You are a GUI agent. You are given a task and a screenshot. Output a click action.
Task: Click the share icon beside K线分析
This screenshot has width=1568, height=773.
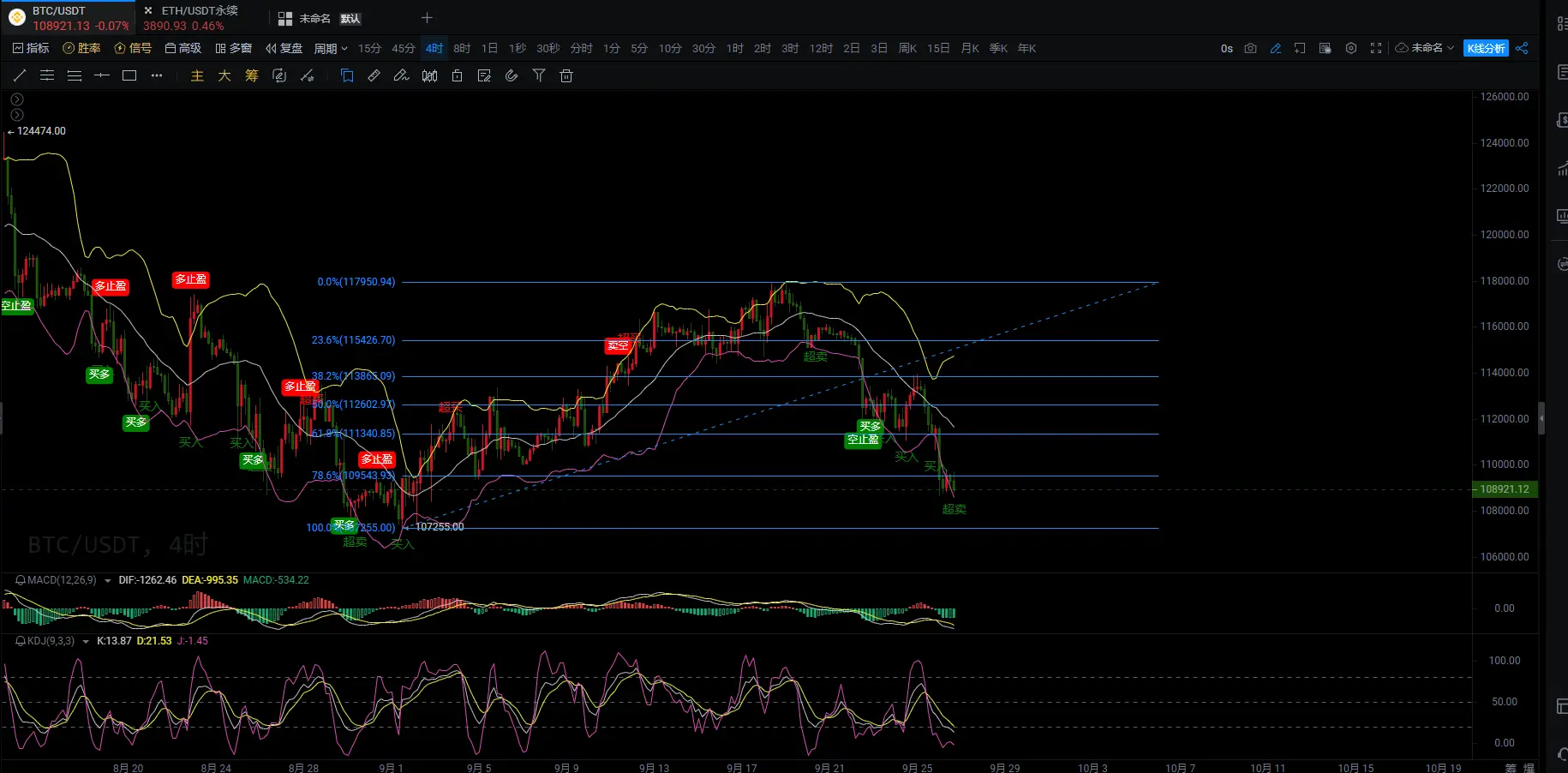tap(1522, 49)
